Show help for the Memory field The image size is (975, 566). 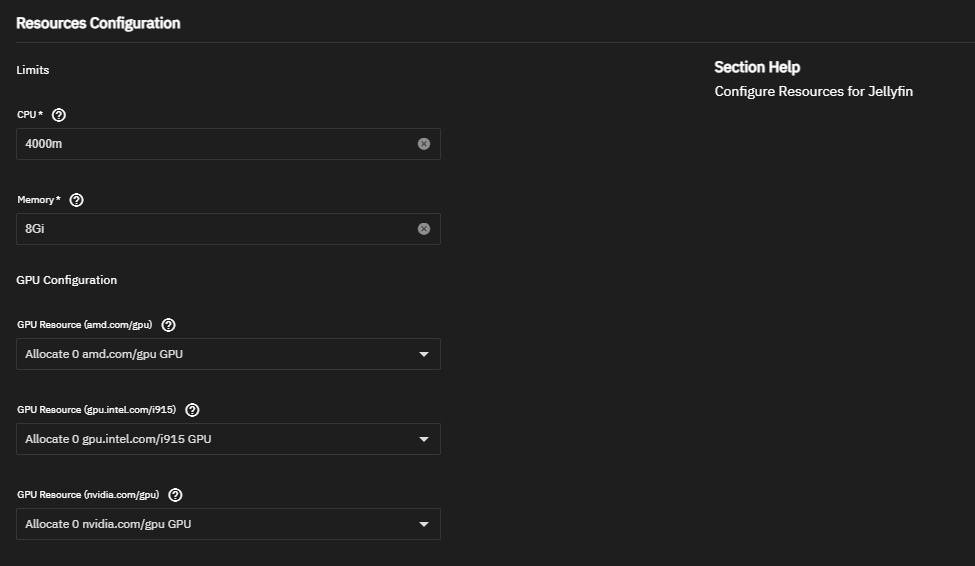77,200
